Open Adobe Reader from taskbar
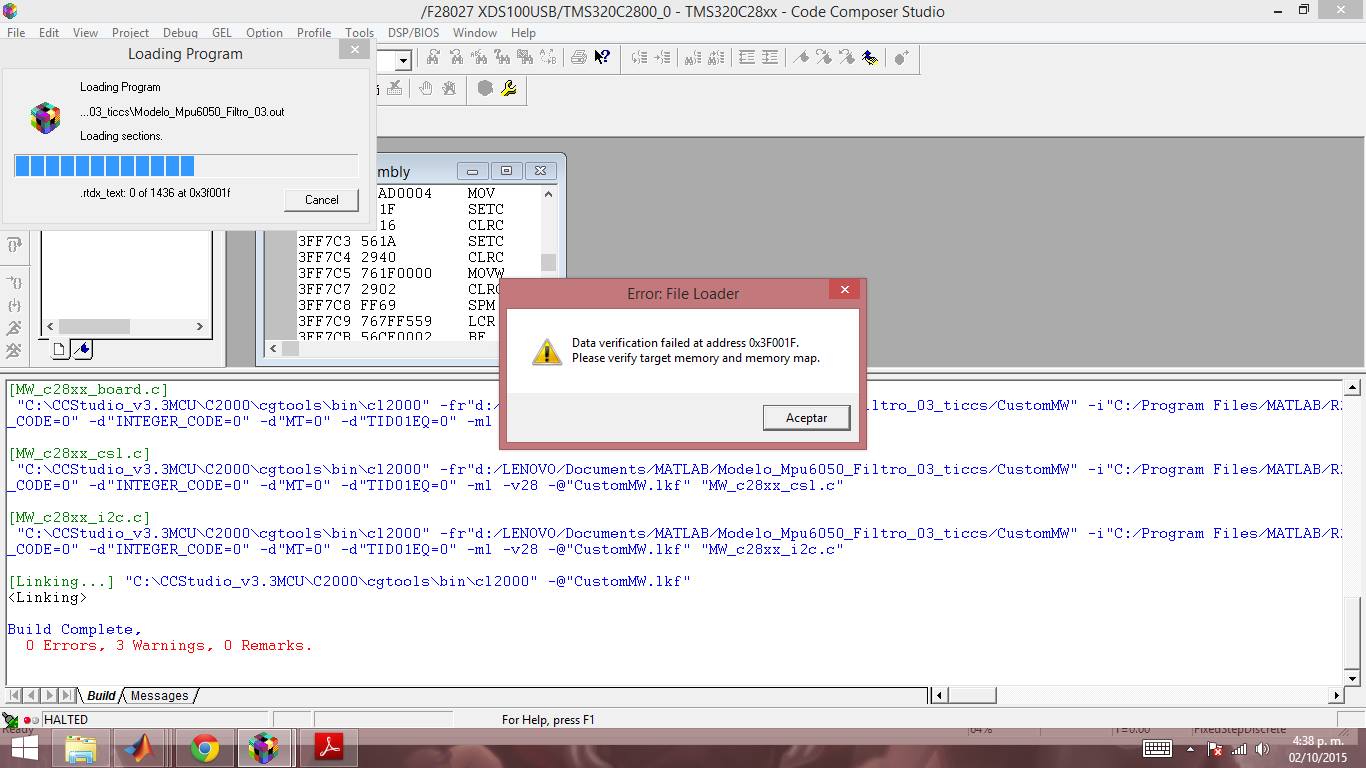The height and width of the screenshot is (768, 1366). click(329, 748)
